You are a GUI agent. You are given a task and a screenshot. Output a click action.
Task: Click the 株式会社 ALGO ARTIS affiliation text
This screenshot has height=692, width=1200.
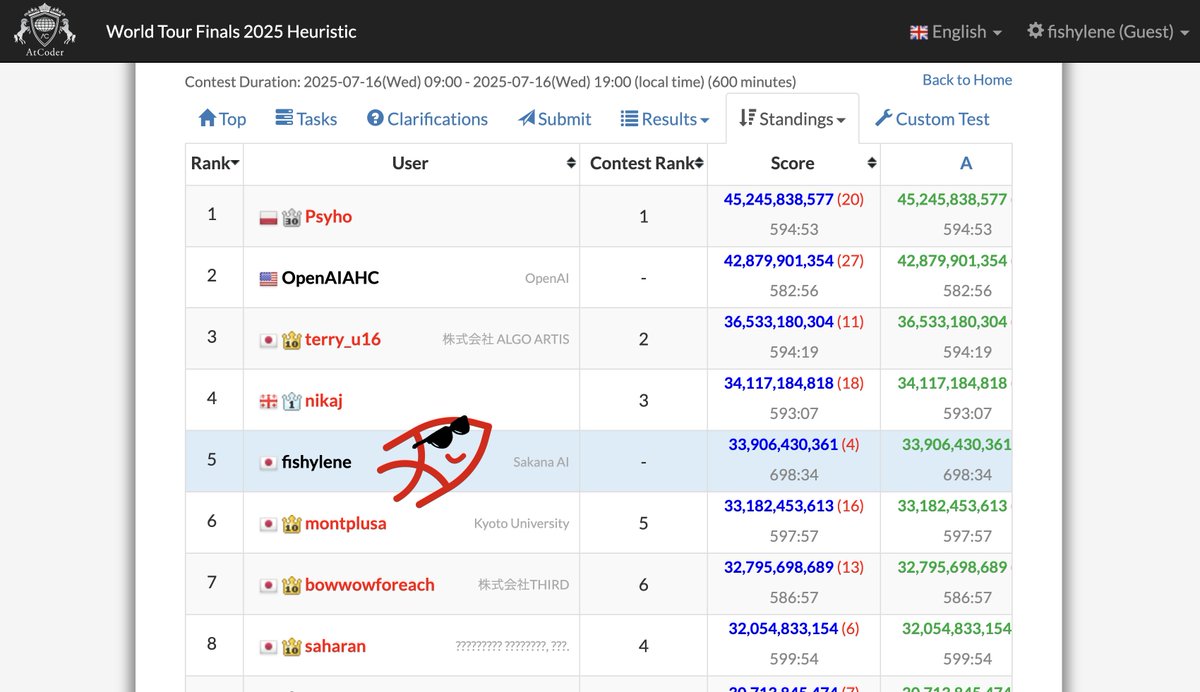pyautogui.click(x=506, y=340)
